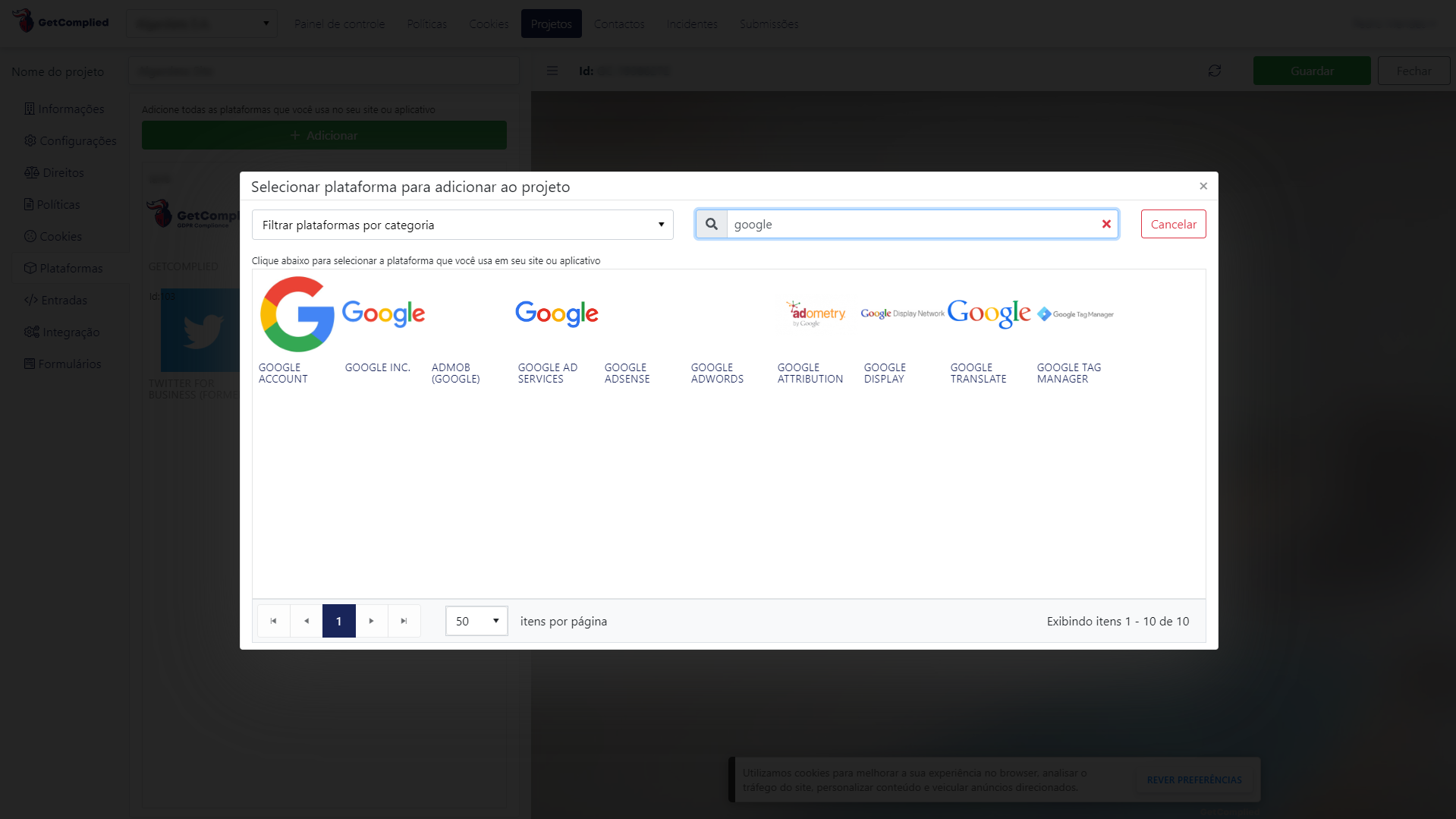Image resolution: width=1456 pixels, height=819 pixels.
Task: Clear the search with the red X
Action: tap(1106, 224)
